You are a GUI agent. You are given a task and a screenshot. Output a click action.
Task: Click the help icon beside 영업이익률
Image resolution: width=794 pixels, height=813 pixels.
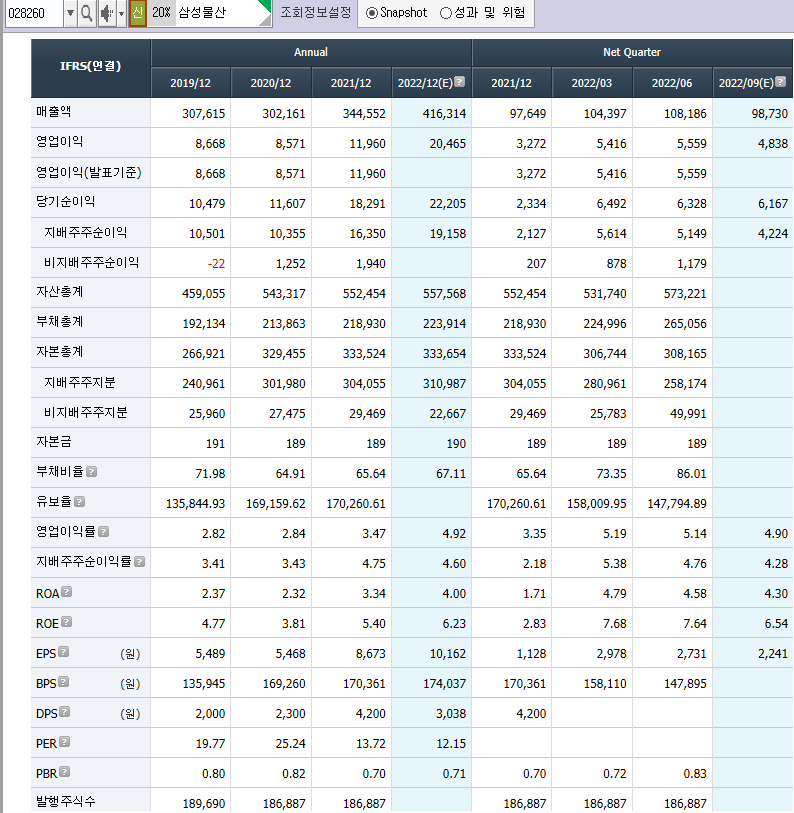click(x=103, y=531)
